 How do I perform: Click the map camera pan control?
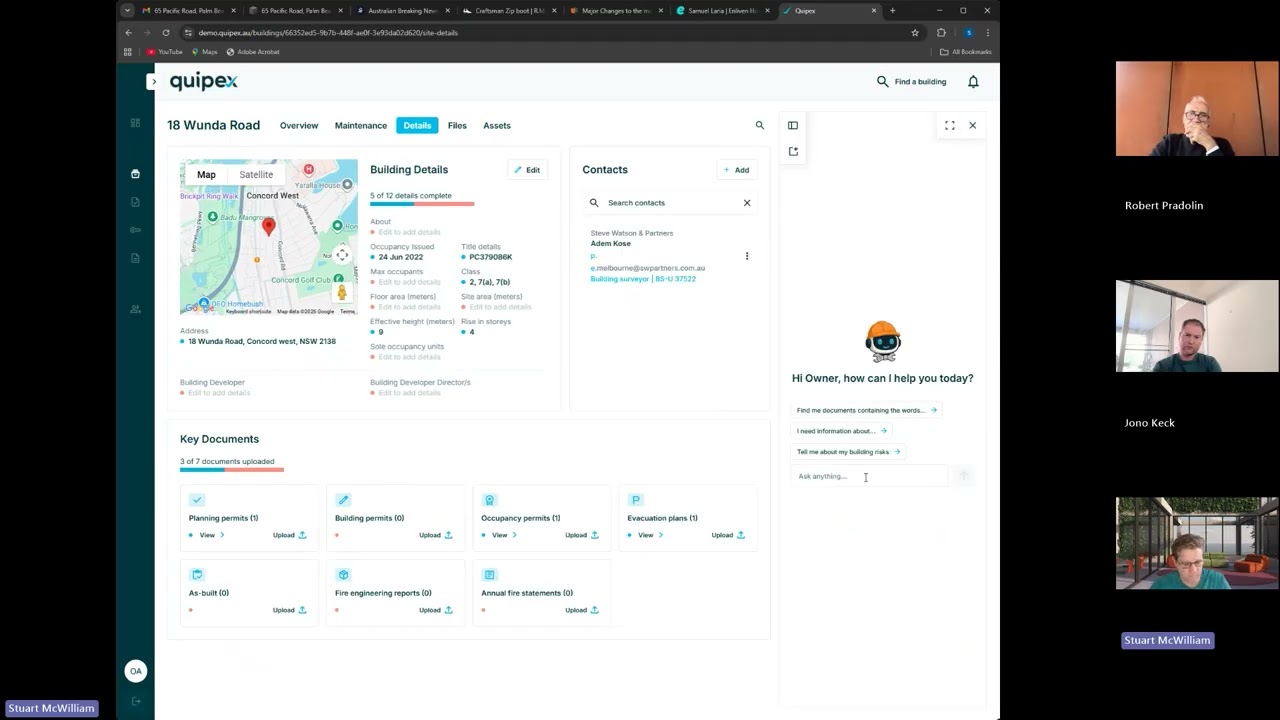click(x=342, y=255)
